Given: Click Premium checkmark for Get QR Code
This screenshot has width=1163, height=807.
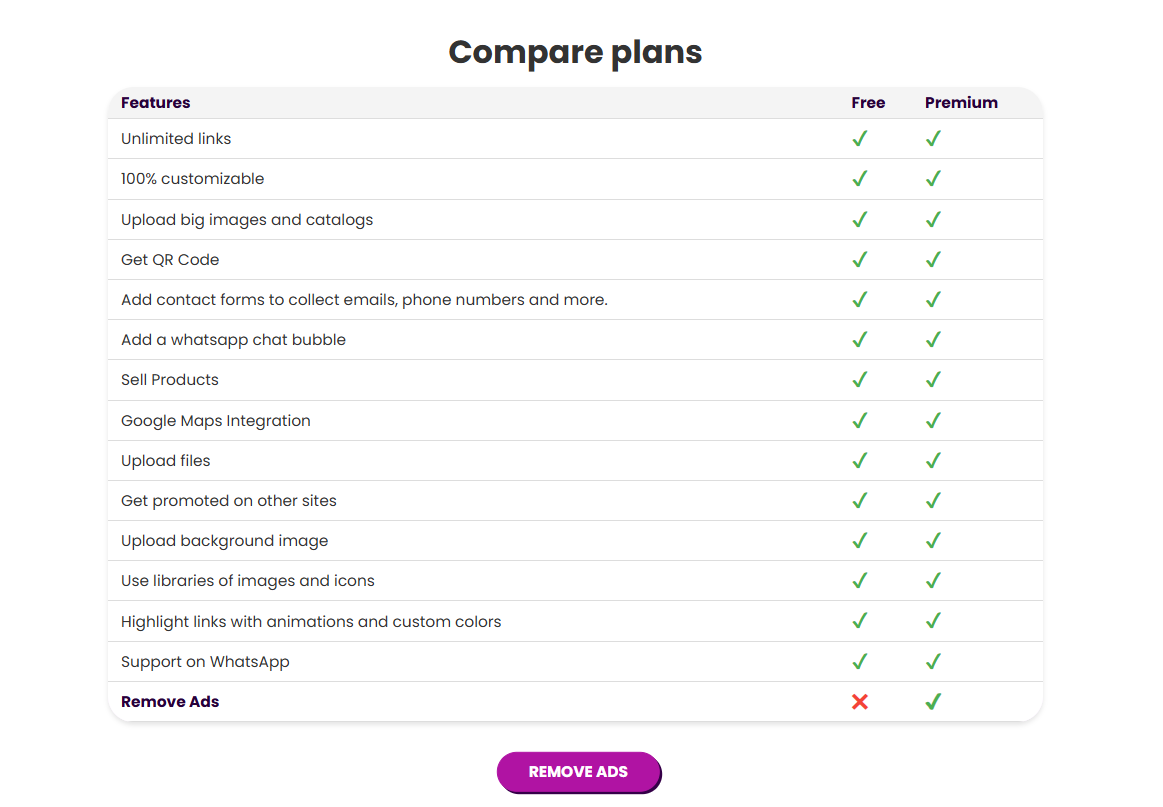Looking at the screenshot, I should click(933, 260).
